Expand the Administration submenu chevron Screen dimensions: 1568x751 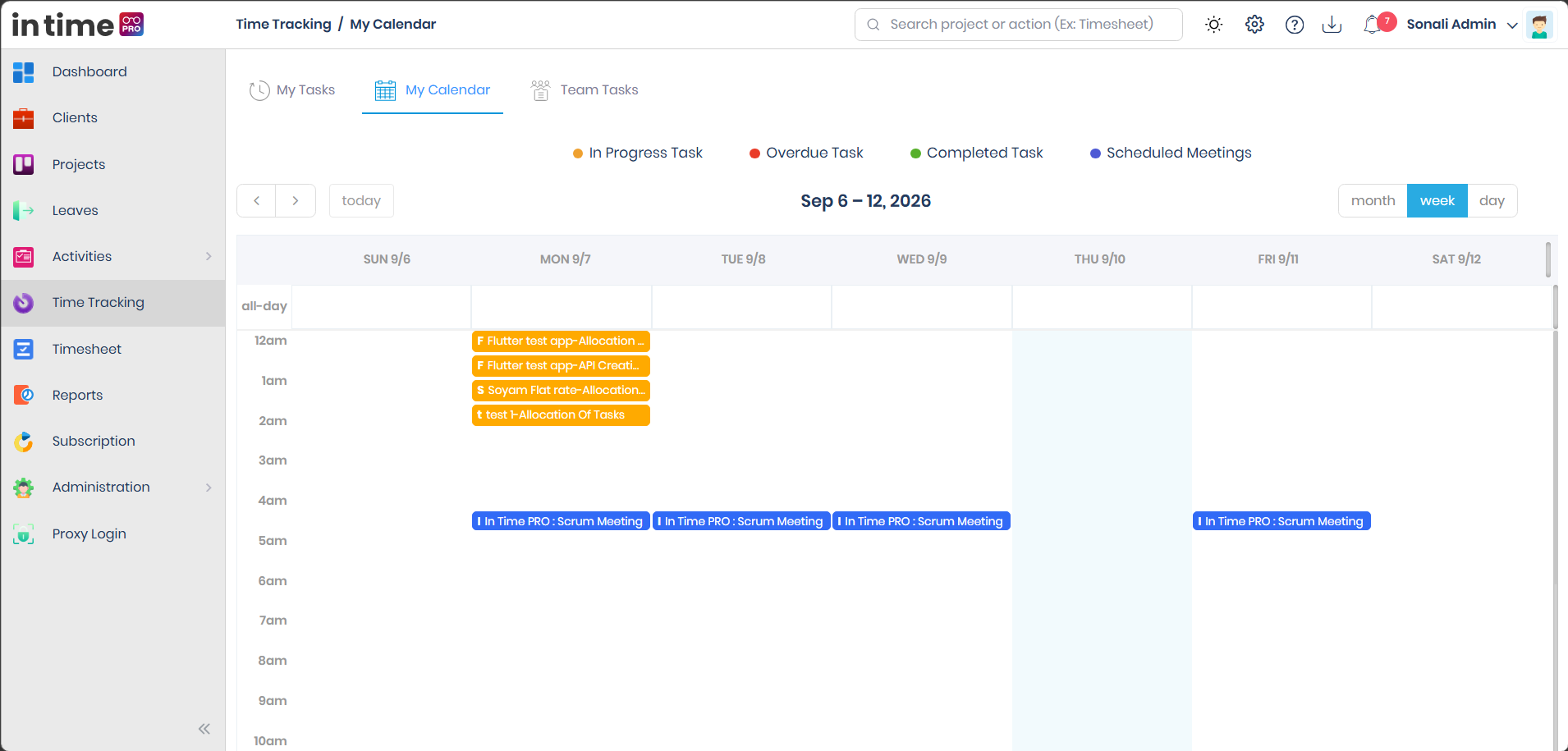coord(209,488)
